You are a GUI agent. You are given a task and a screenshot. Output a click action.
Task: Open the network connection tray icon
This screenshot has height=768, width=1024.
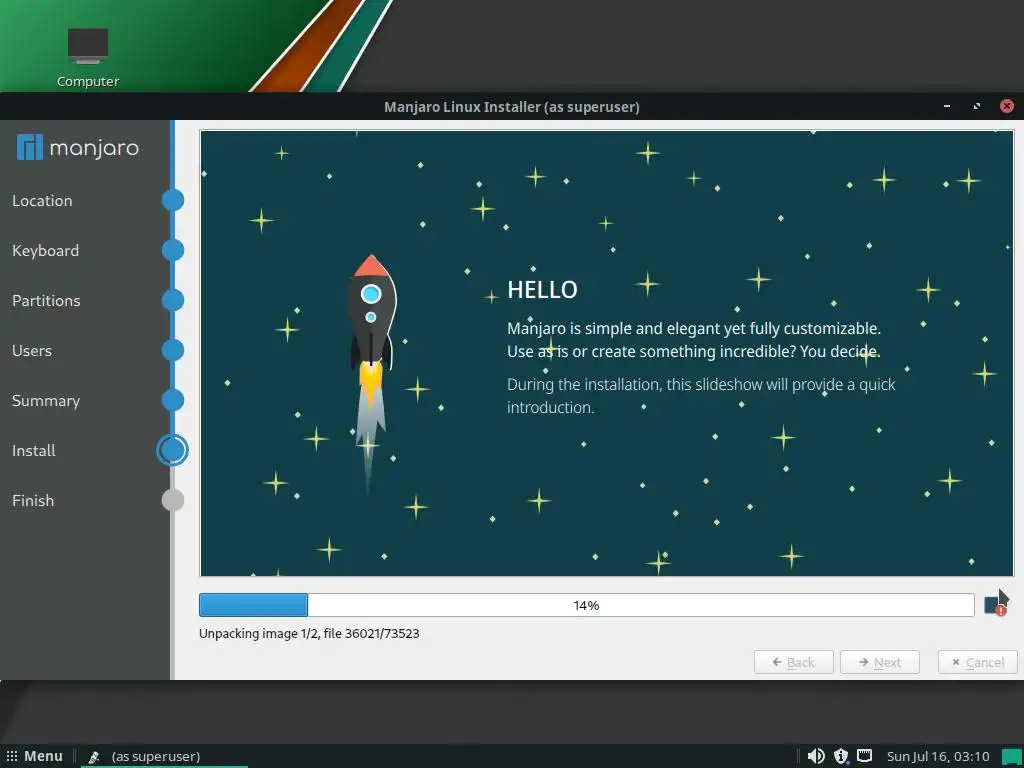click(865, 756)
